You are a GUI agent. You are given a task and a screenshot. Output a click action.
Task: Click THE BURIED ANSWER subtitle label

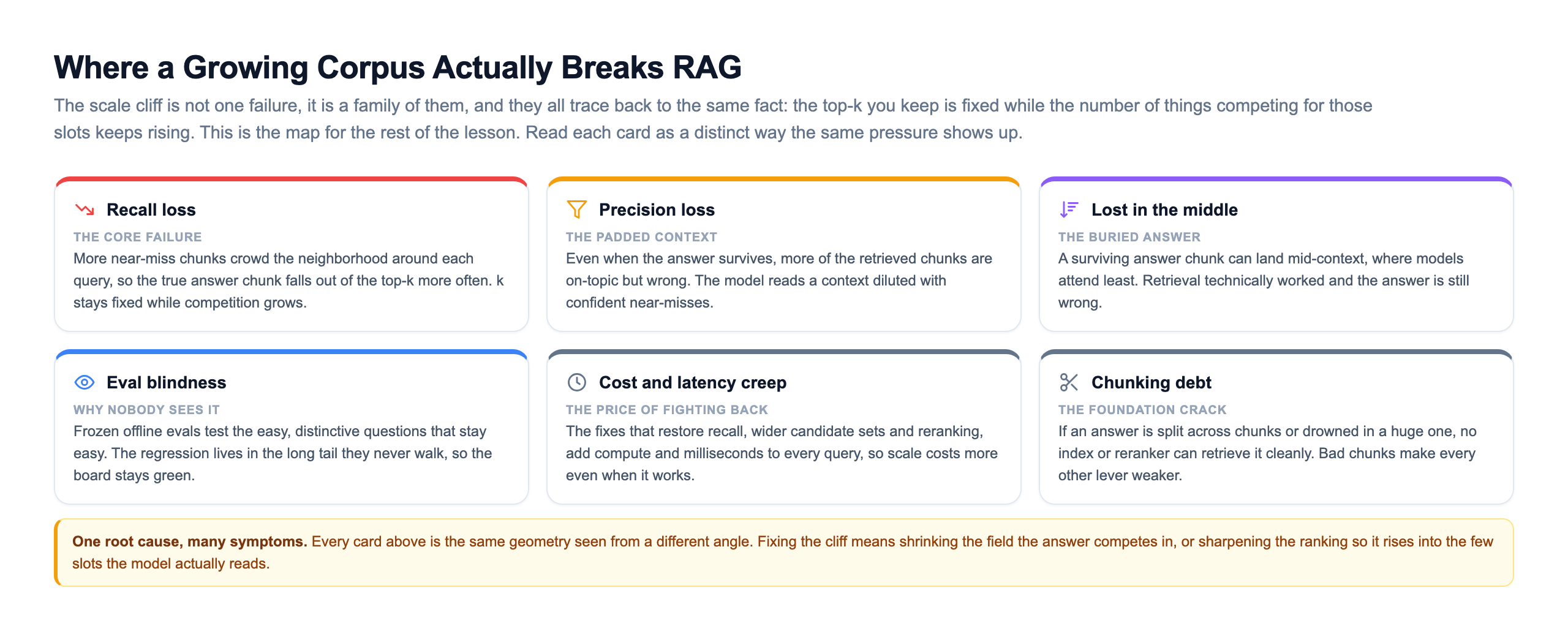click(x=1129, y=237)
